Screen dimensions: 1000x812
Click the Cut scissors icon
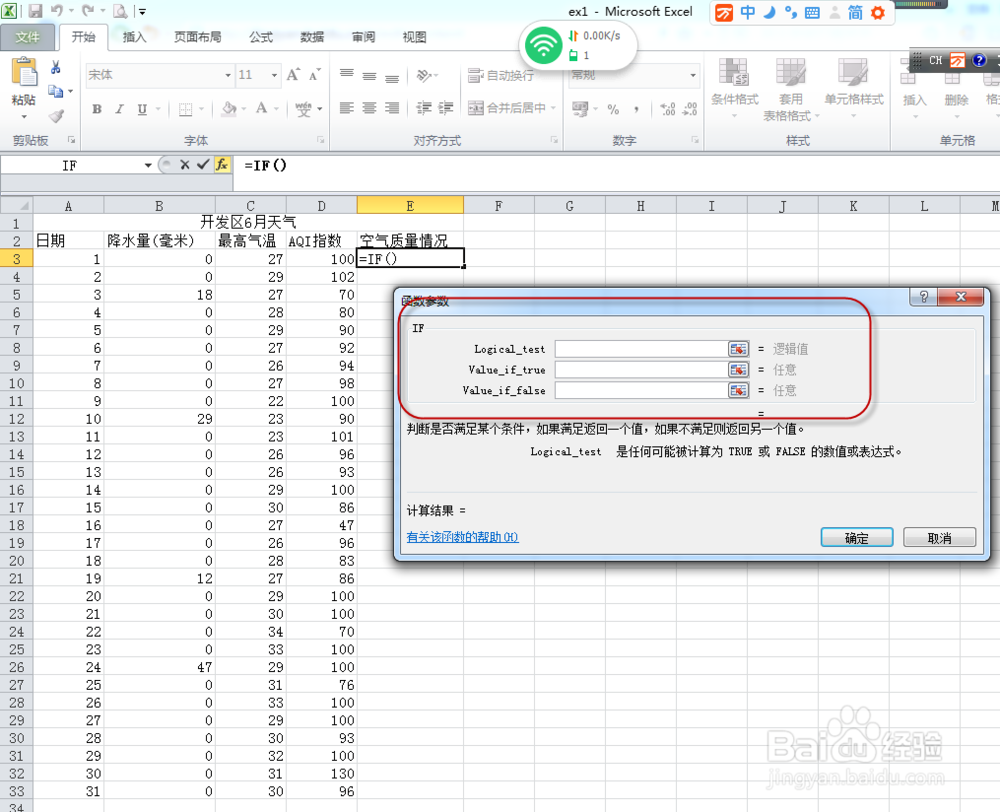55,68
